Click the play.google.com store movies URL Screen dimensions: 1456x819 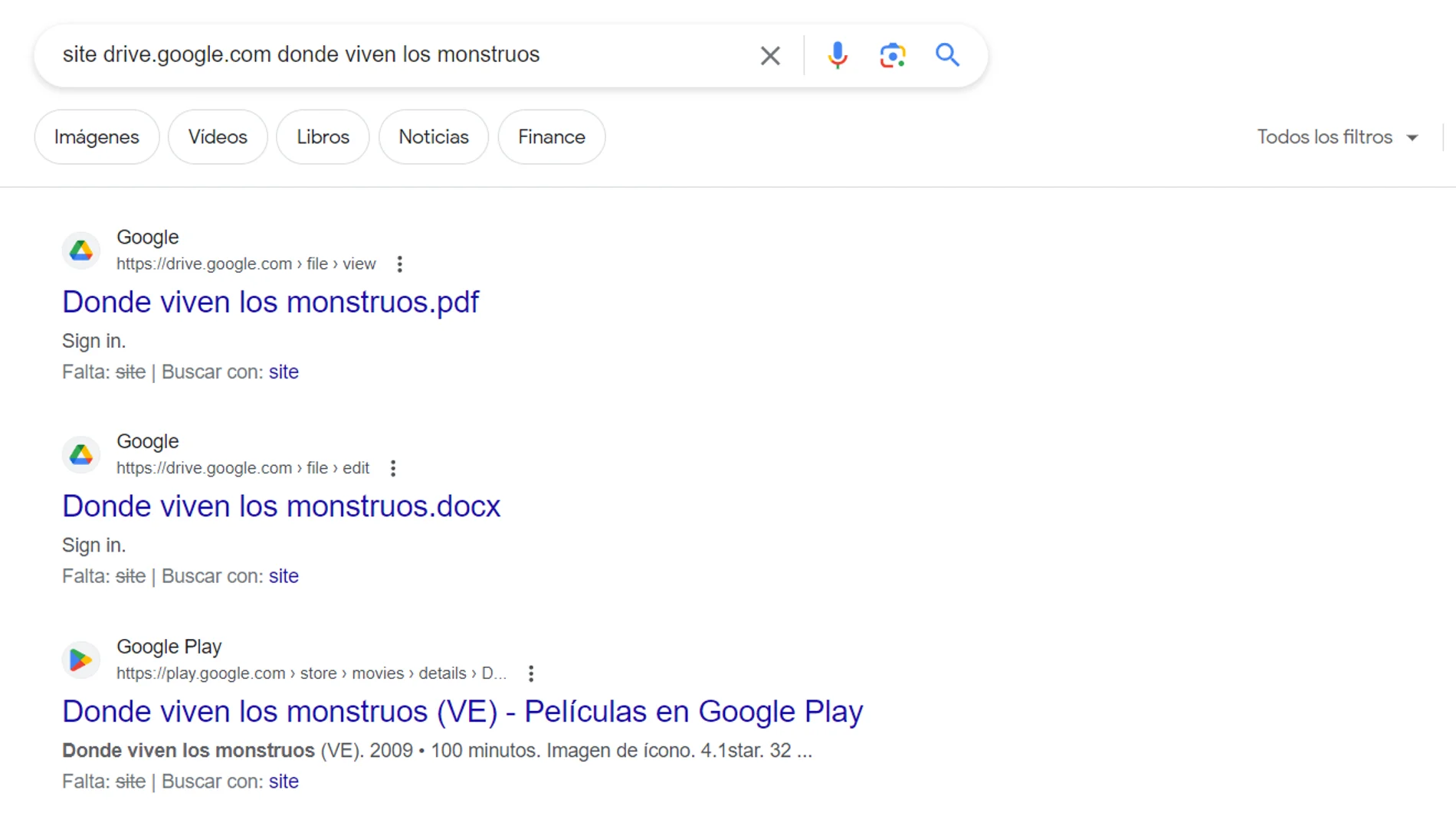click(311, 673)
